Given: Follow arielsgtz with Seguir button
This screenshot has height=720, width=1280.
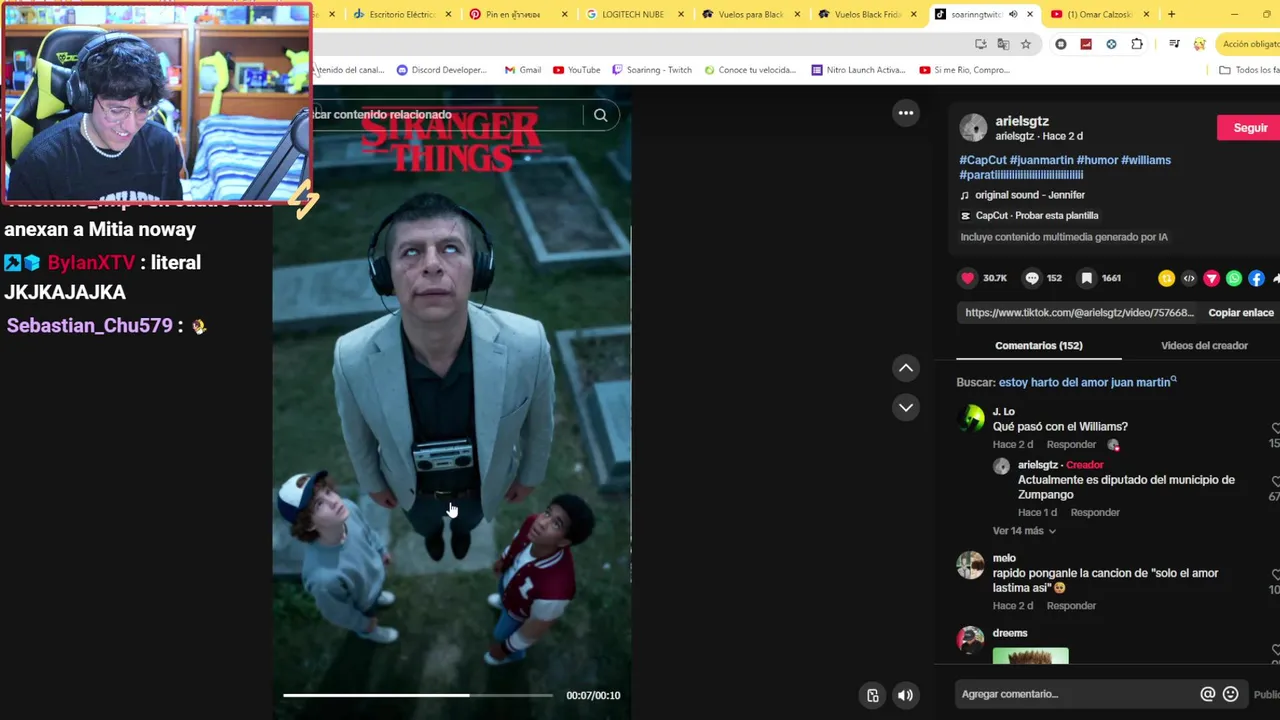Looking at the screenshot, I should click(1249, 128).
